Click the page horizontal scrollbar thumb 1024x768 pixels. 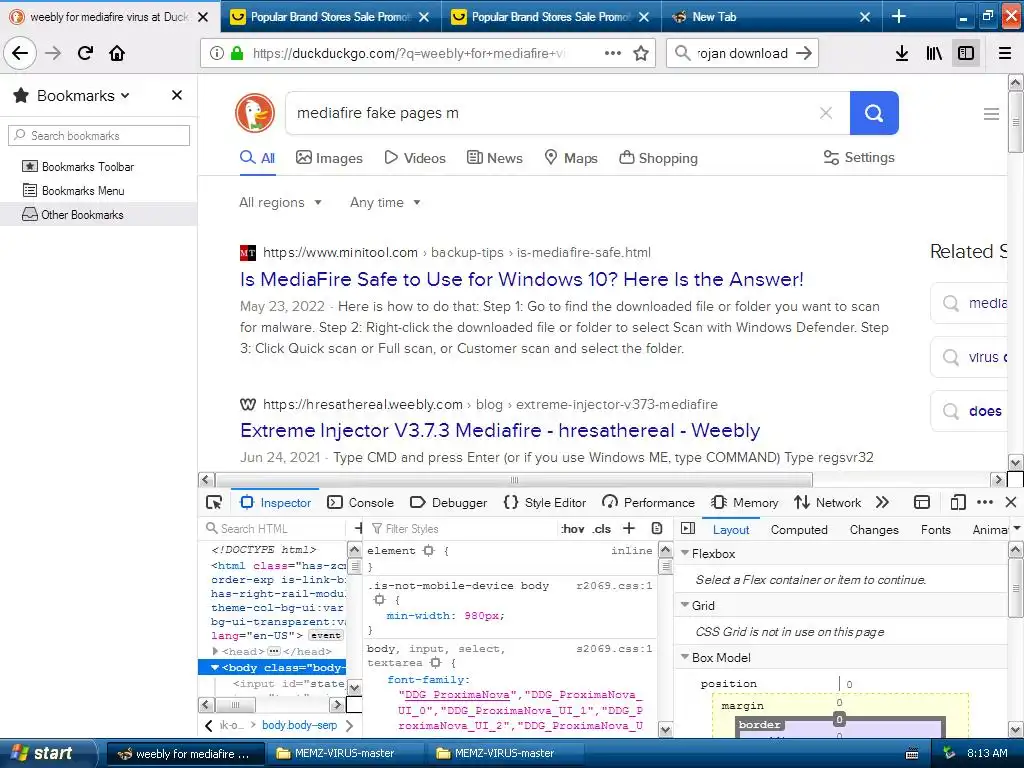(x=514, y=480)
